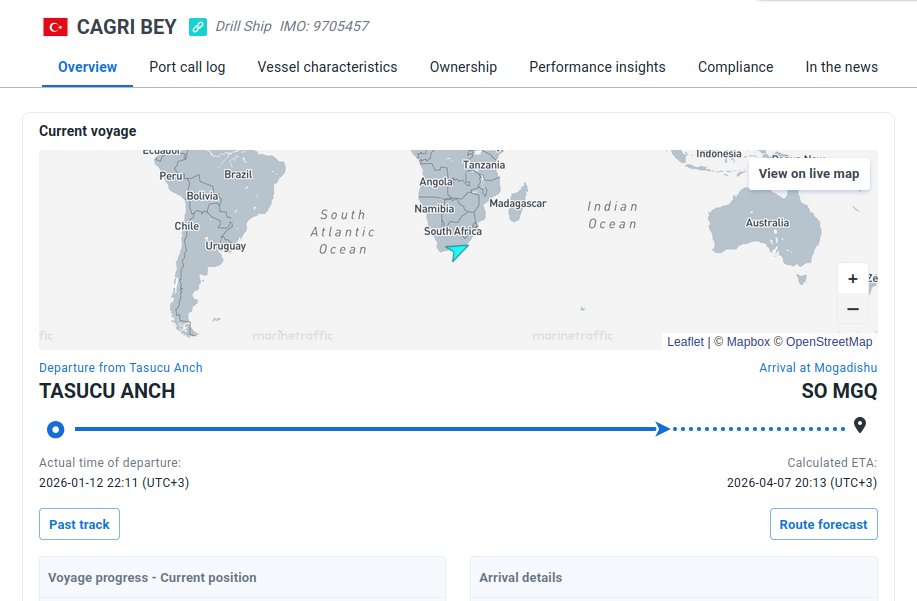The height and width of the screenshot is (601, 917).
Task: Click the Brazil label on the map
Action: 238,174
